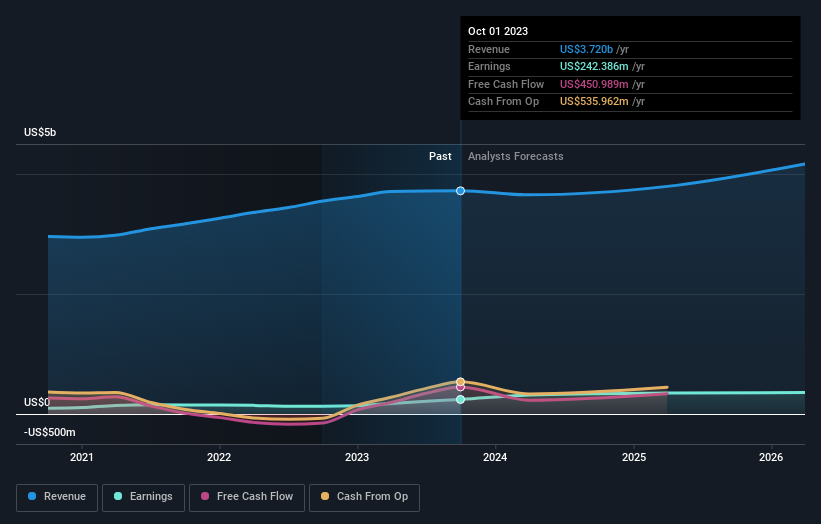The image size is (821, 524).
Task: Select the Earnings data point marker on chart
Action: (460, 399)
